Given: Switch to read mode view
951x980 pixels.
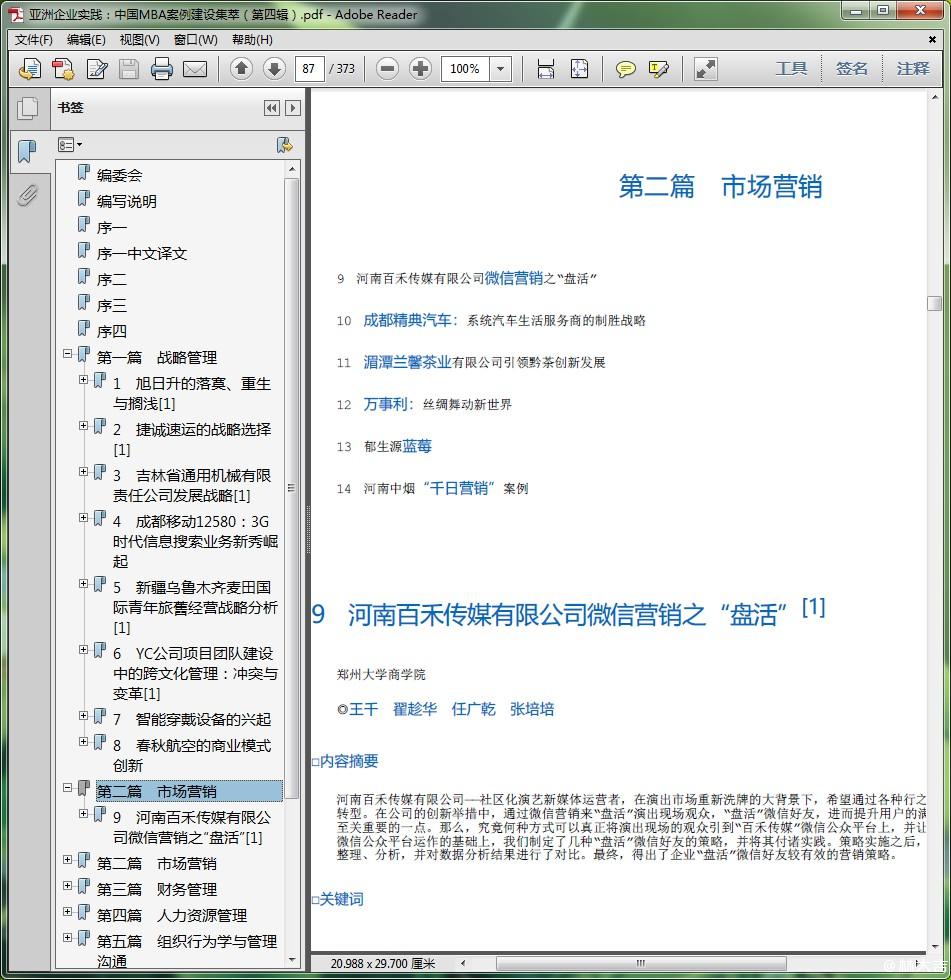Looking at the screenshot, I should click(705, 69).
